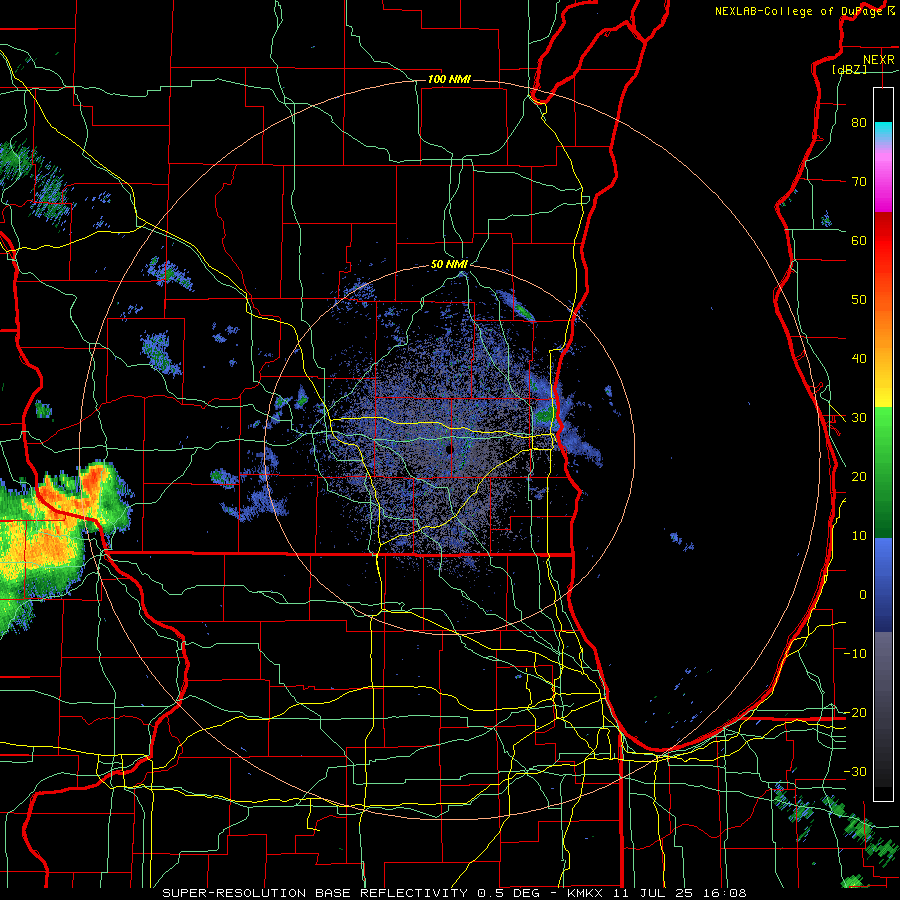Click the red segment of the color bar

[x=883, y=244]
